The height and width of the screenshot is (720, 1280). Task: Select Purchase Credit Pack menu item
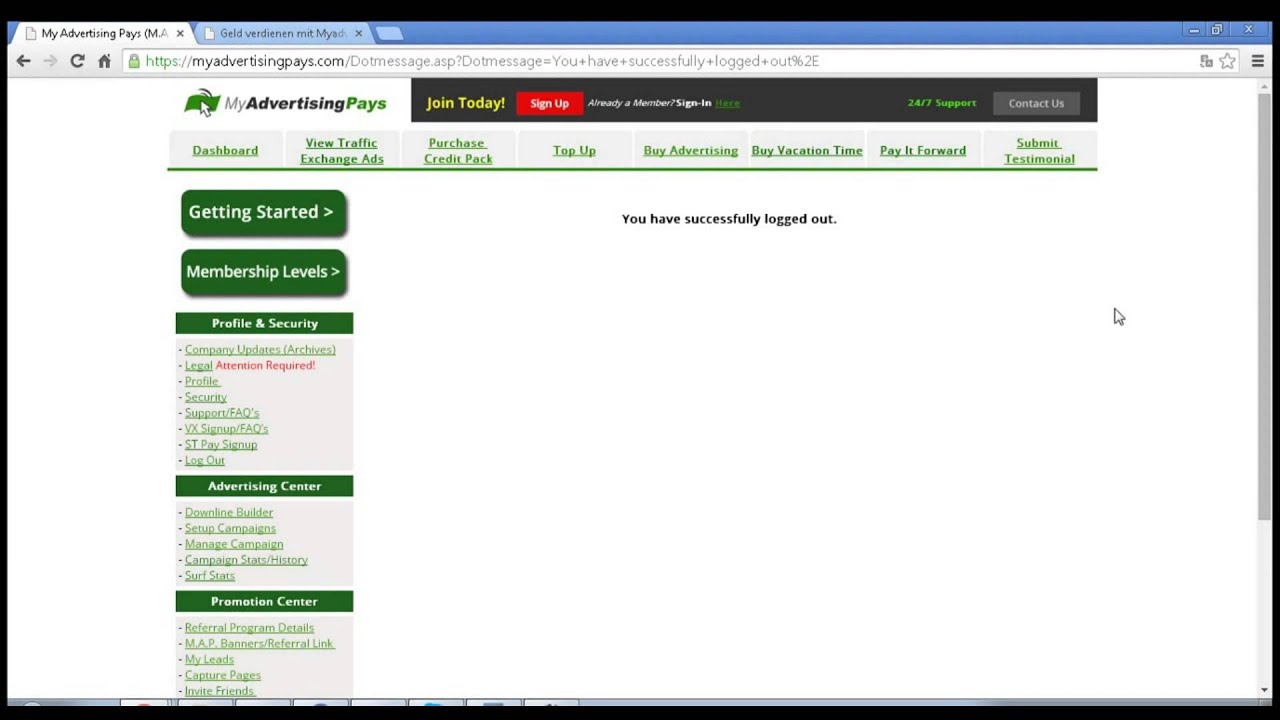click(x=458, y=151)
